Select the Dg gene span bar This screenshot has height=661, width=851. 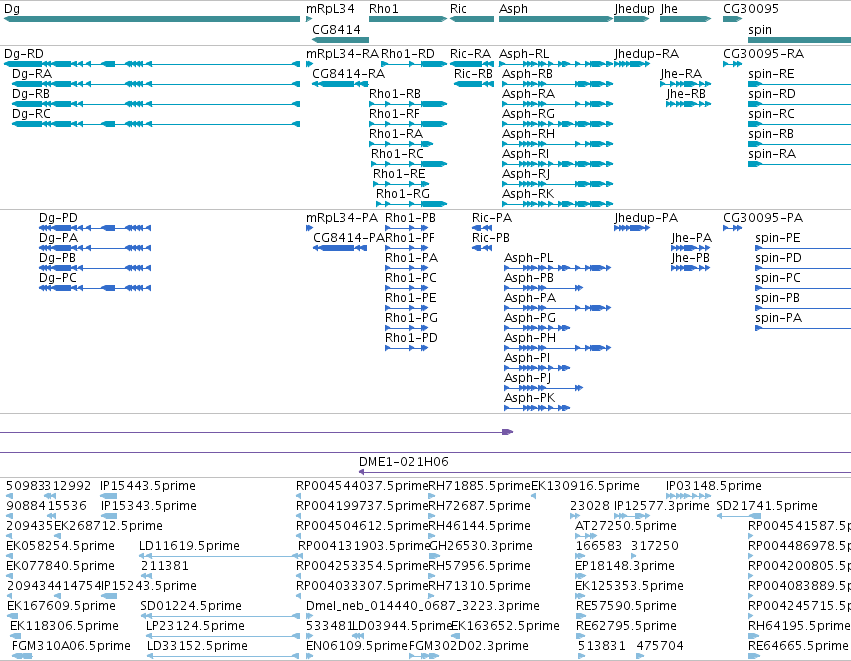(152, 19)
